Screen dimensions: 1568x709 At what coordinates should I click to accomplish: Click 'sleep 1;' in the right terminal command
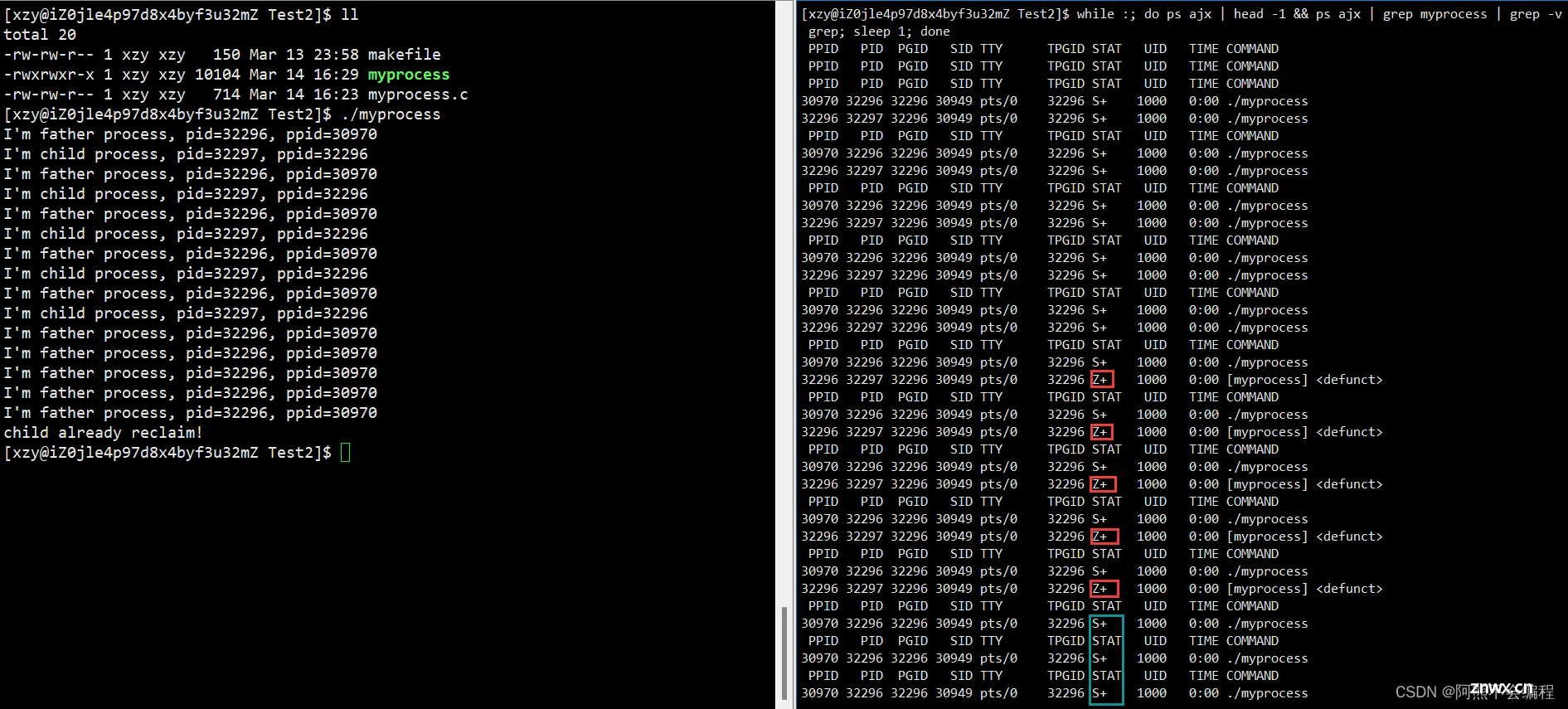883,32
